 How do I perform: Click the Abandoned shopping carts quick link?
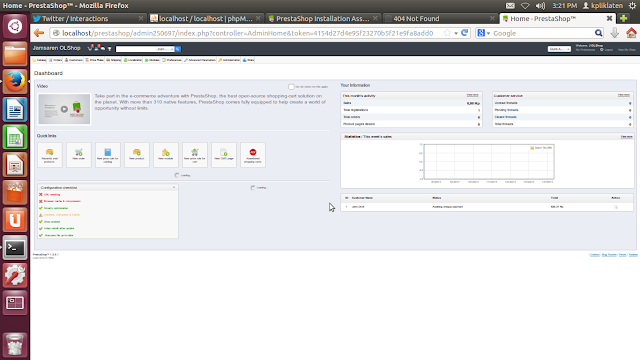pyautogui.click(x=253, y=155)
